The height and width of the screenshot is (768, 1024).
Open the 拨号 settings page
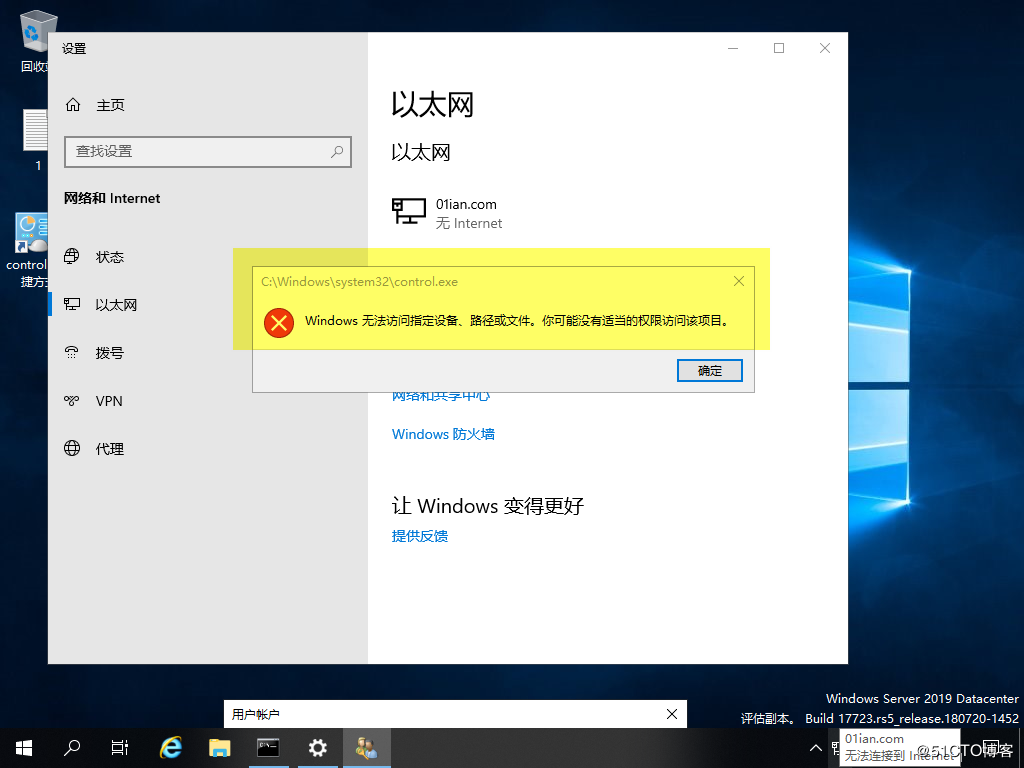pos(109,353)
